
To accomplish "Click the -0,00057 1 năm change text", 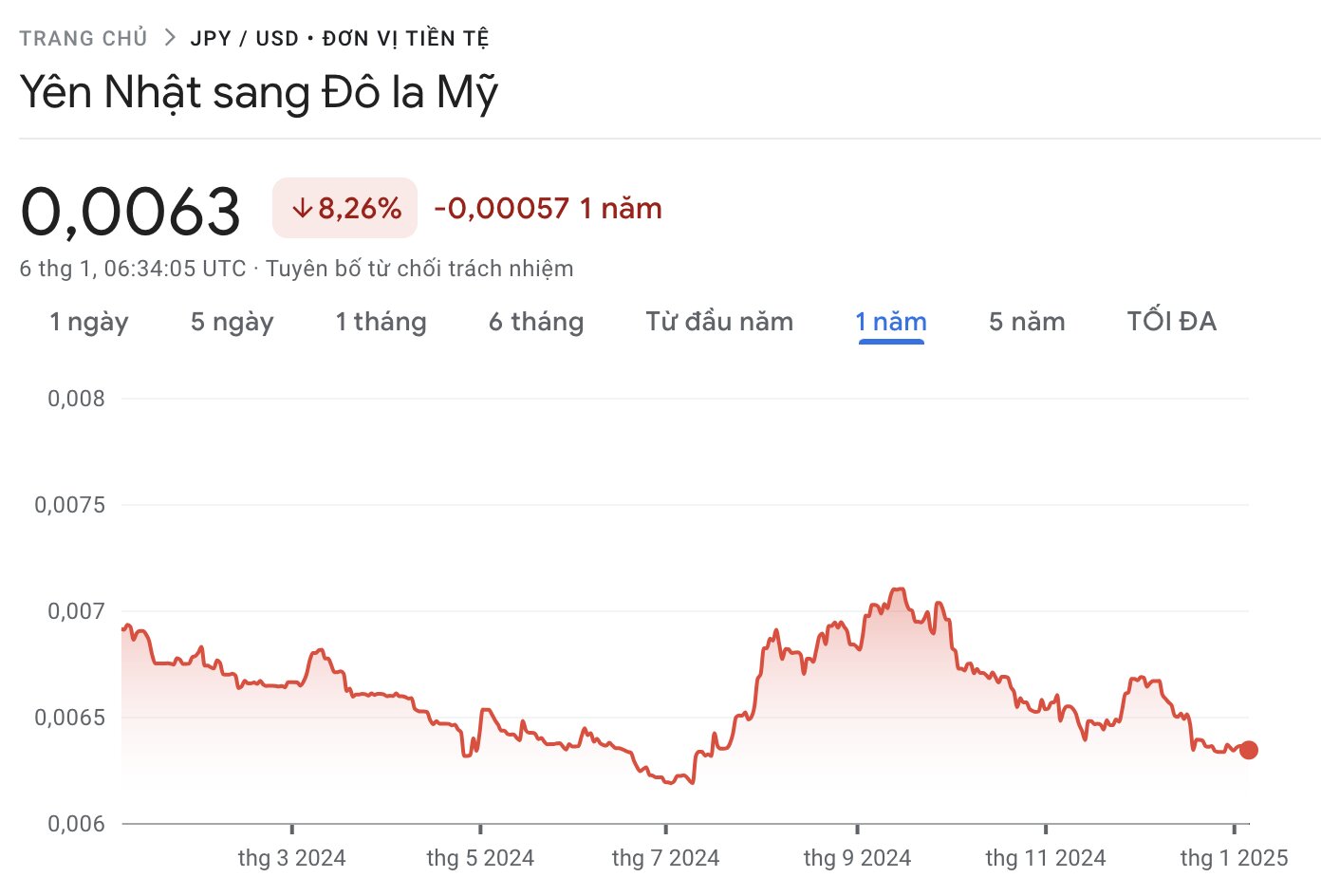I will 548,208.
